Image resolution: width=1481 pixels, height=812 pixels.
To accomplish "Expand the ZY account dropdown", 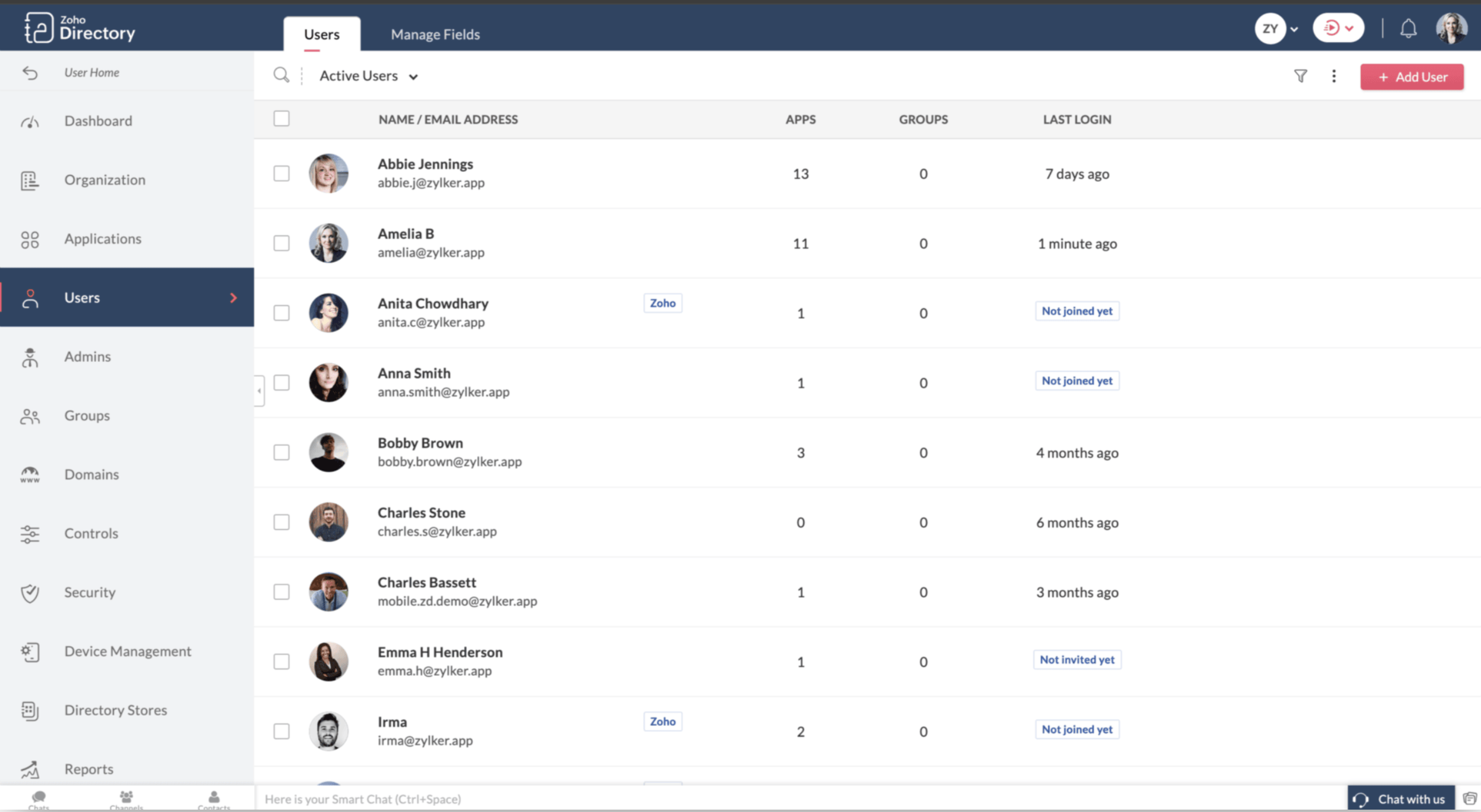I will tap(1276, 27).
